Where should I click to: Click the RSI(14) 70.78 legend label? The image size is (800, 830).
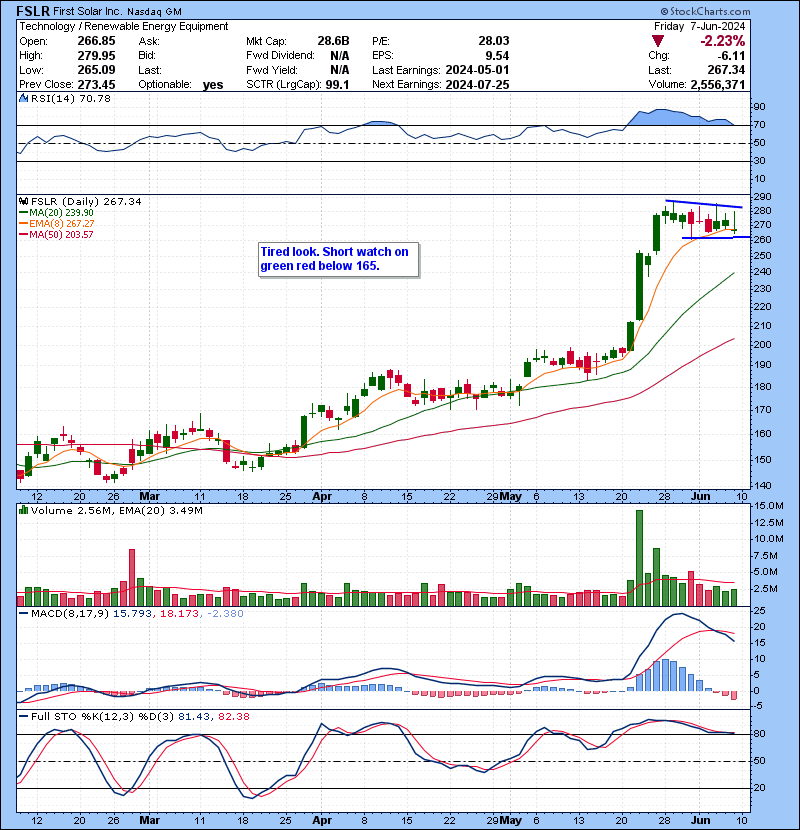coord(70,98)
